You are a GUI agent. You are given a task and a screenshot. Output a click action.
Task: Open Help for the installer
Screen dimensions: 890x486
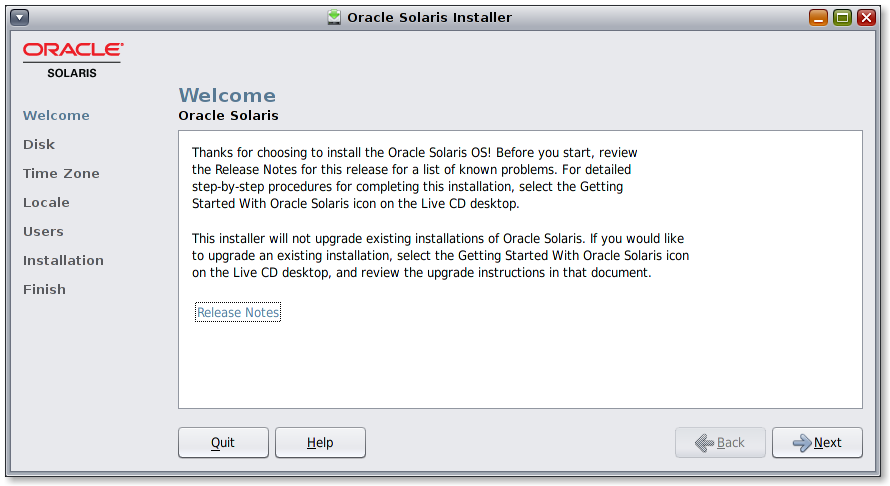tap(320, 442)
